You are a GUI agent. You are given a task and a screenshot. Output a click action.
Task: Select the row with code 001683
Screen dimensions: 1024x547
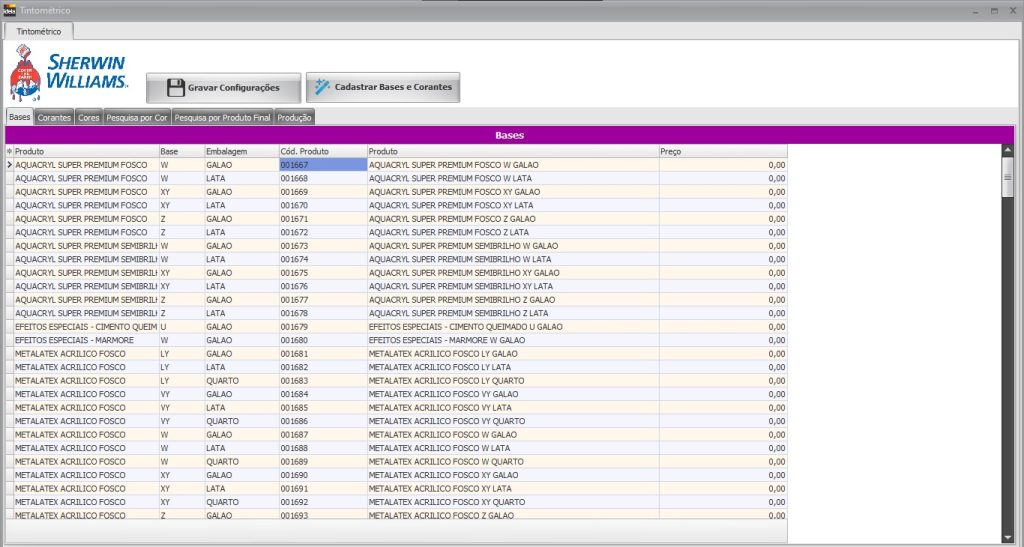pyautogui.click(x=294, y=381)
